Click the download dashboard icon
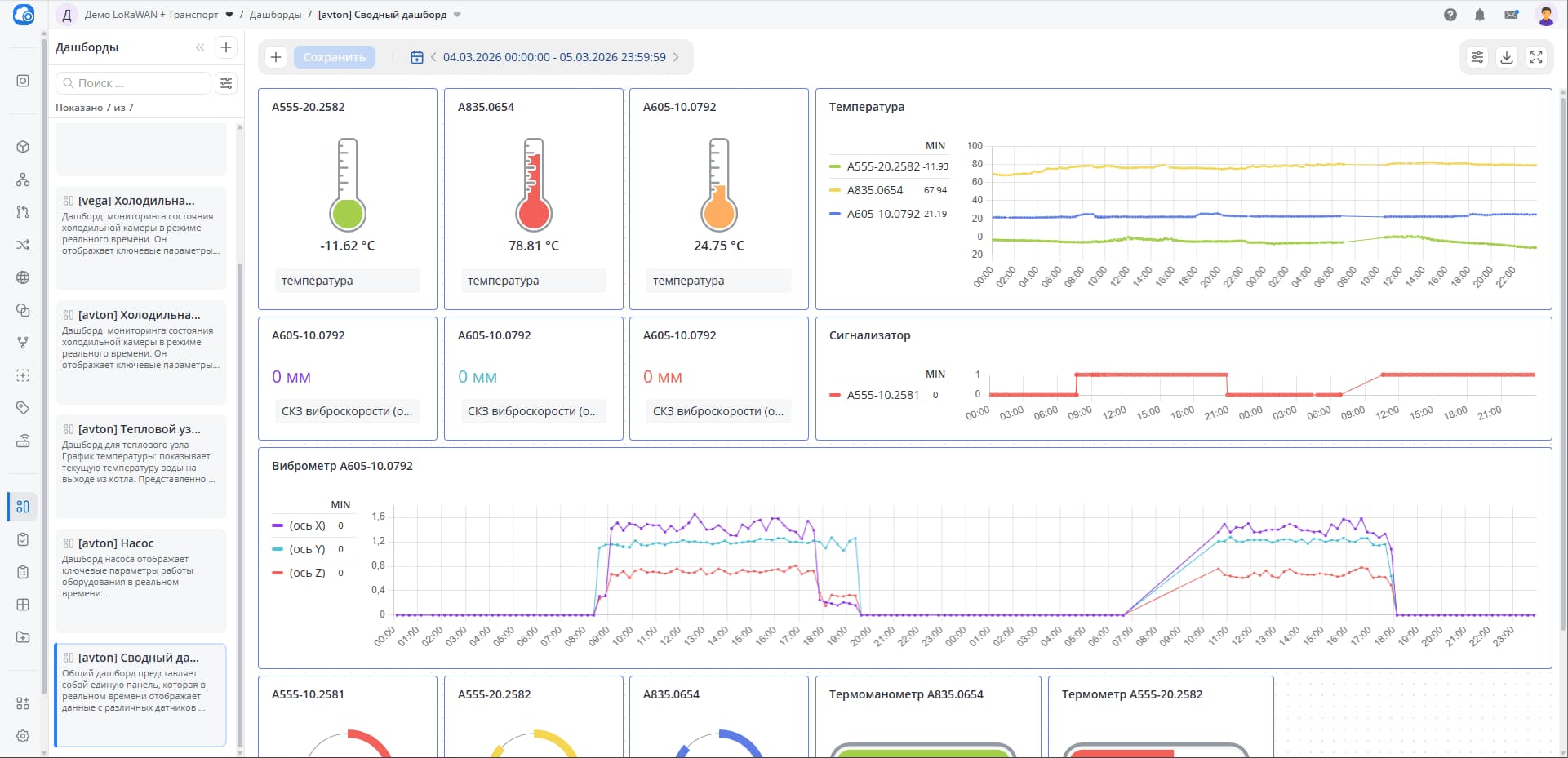 point(1507,57)
